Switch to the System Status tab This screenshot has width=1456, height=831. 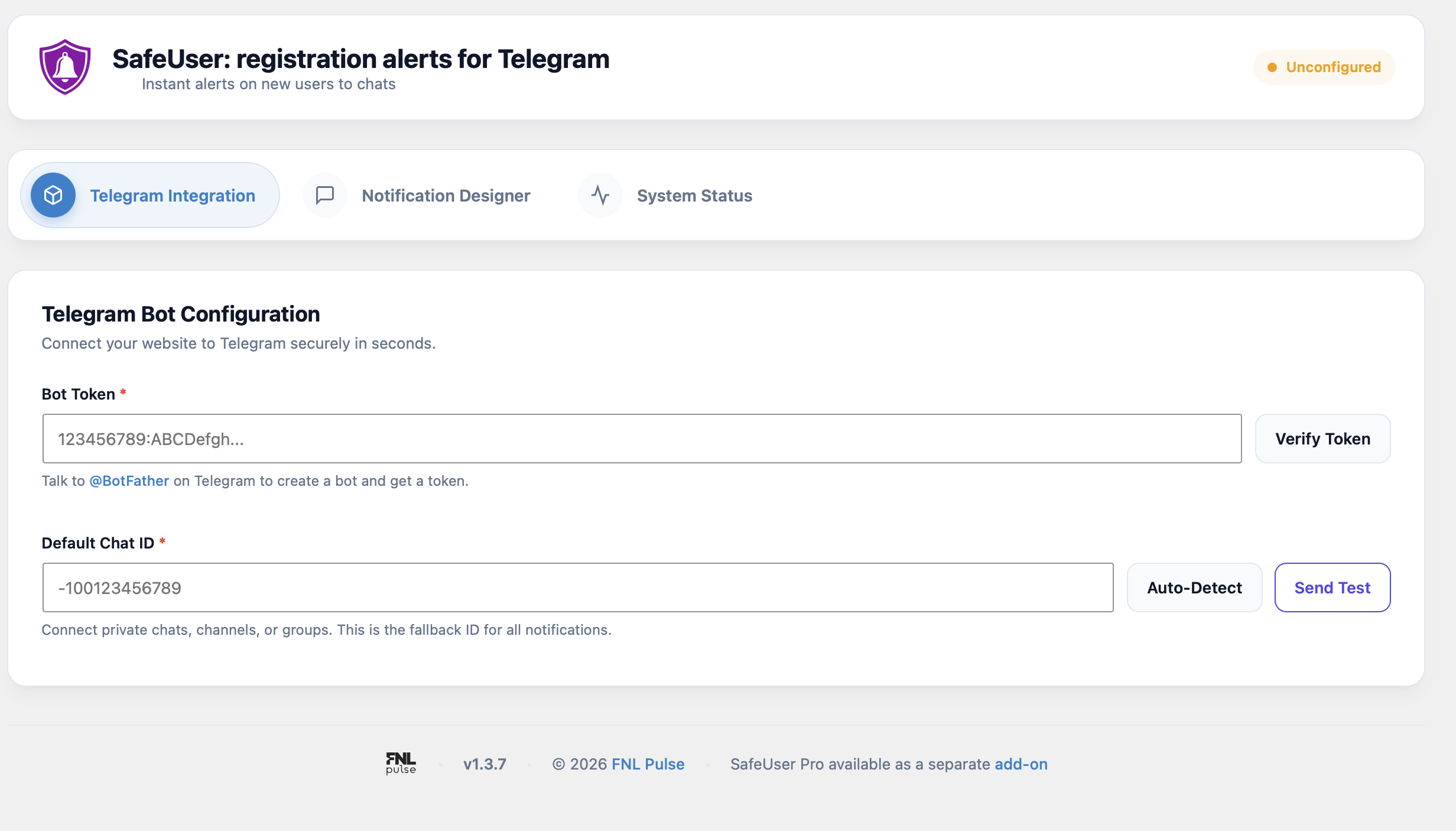665,195
